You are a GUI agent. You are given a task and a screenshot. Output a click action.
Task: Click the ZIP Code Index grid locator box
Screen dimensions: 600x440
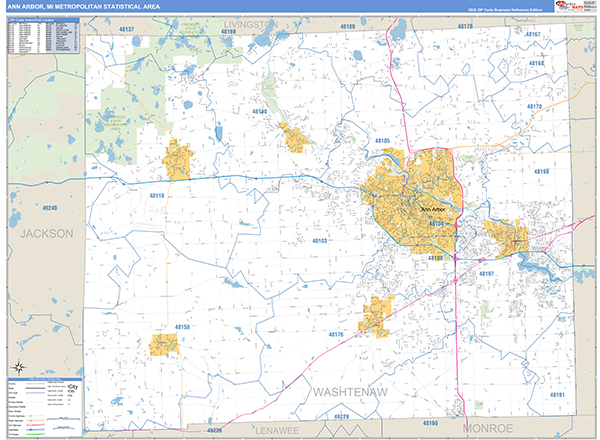coord(42,34)
